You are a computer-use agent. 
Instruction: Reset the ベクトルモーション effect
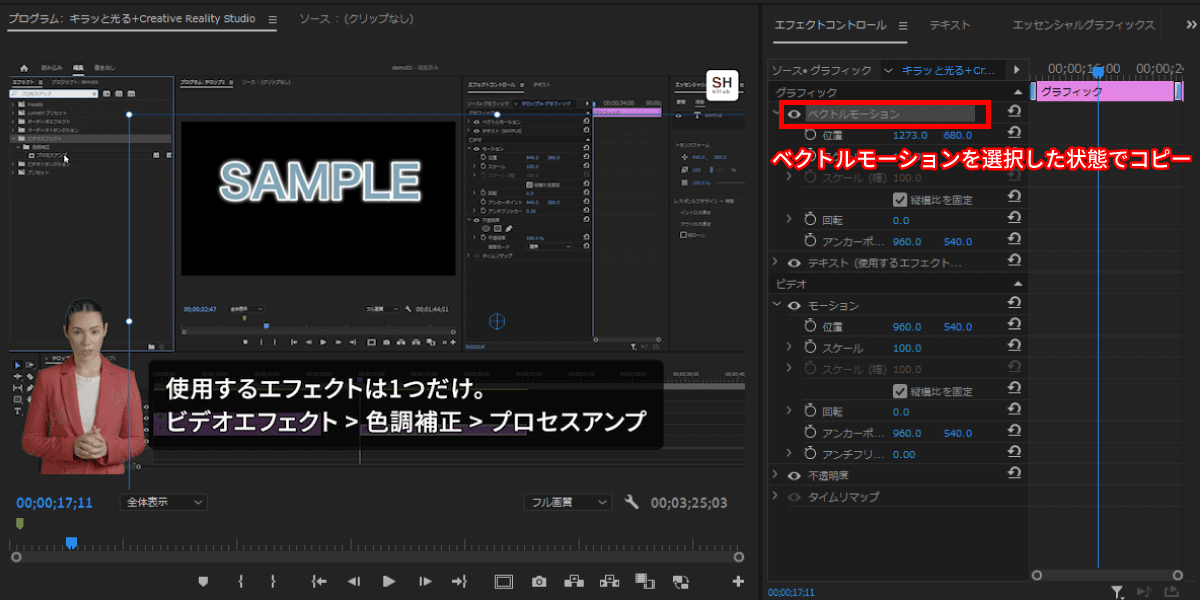1014,113
